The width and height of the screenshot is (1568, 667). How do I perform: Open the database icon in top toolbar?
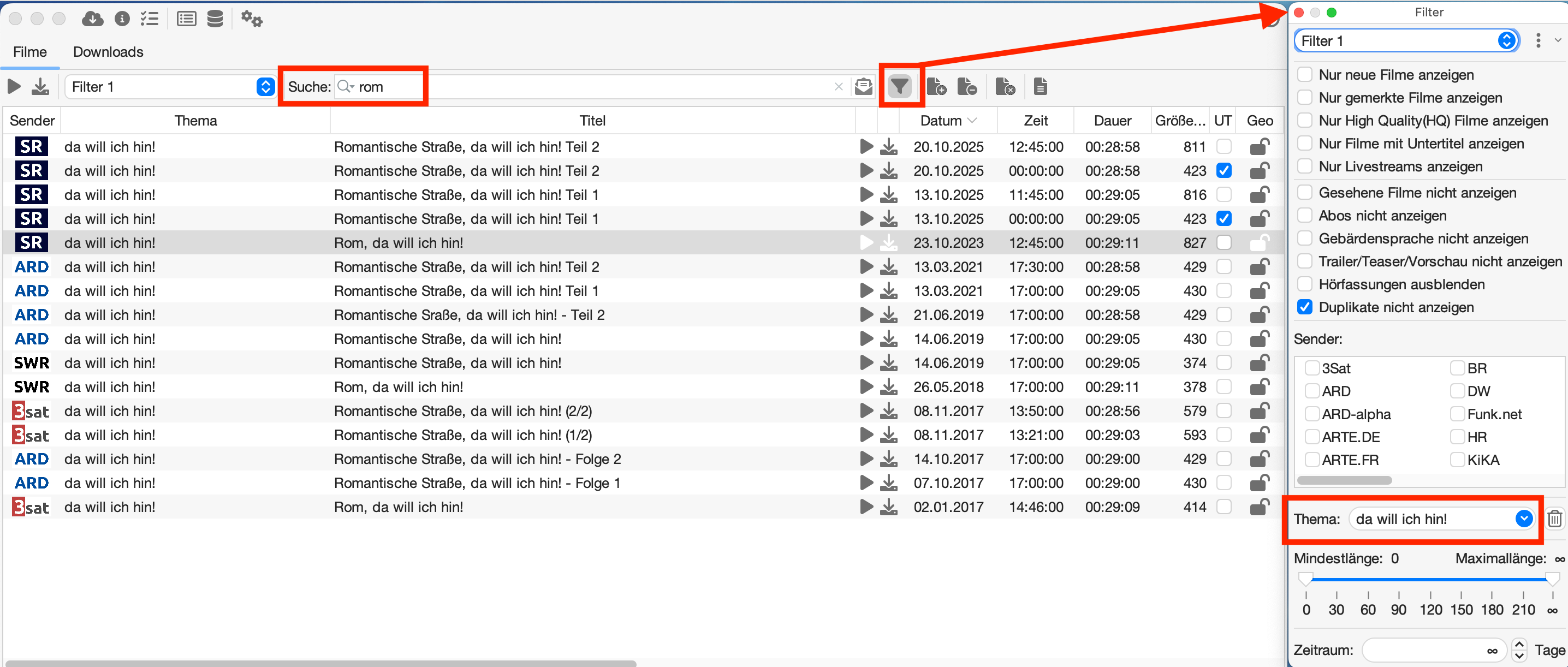(x=214, y=19)
